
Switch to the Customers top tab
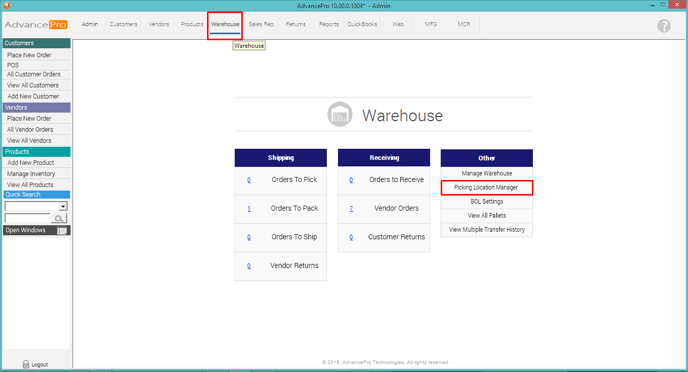tap(123, 24)
